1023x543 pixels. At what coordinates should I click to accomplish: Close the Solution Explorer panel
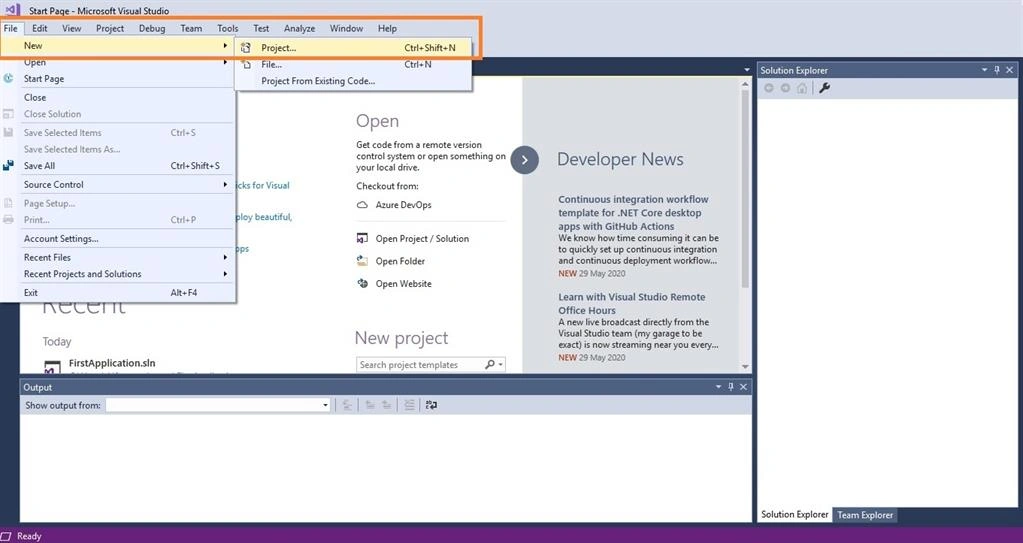(1009, 70)
